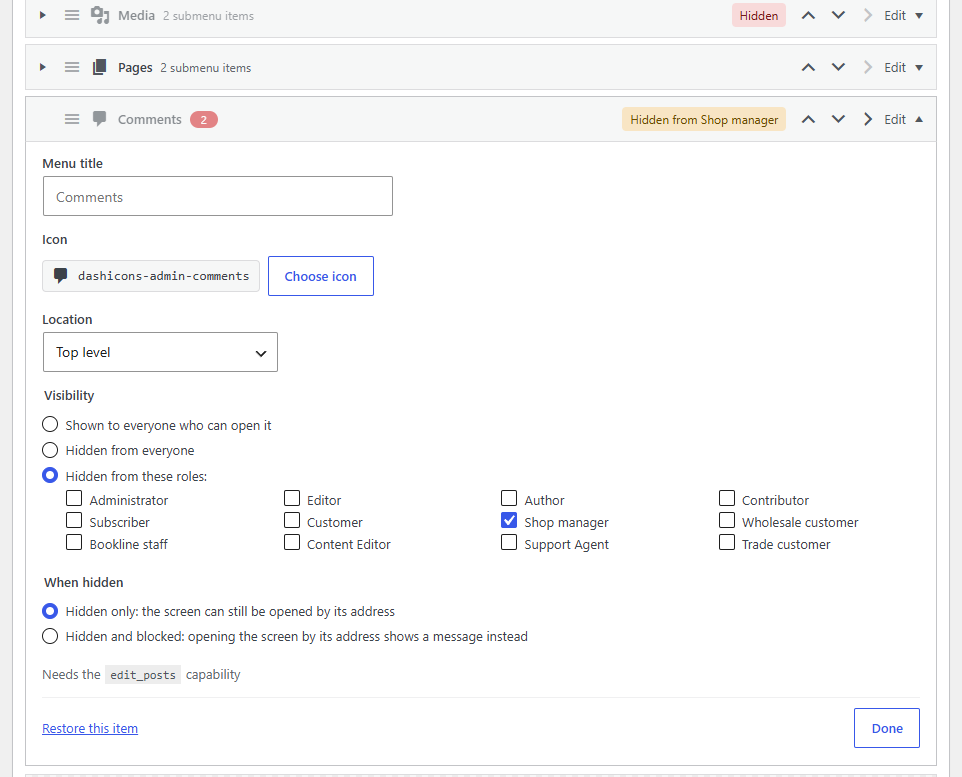Expand the Media submenu items
962x777 pixels.
[42, 15]
